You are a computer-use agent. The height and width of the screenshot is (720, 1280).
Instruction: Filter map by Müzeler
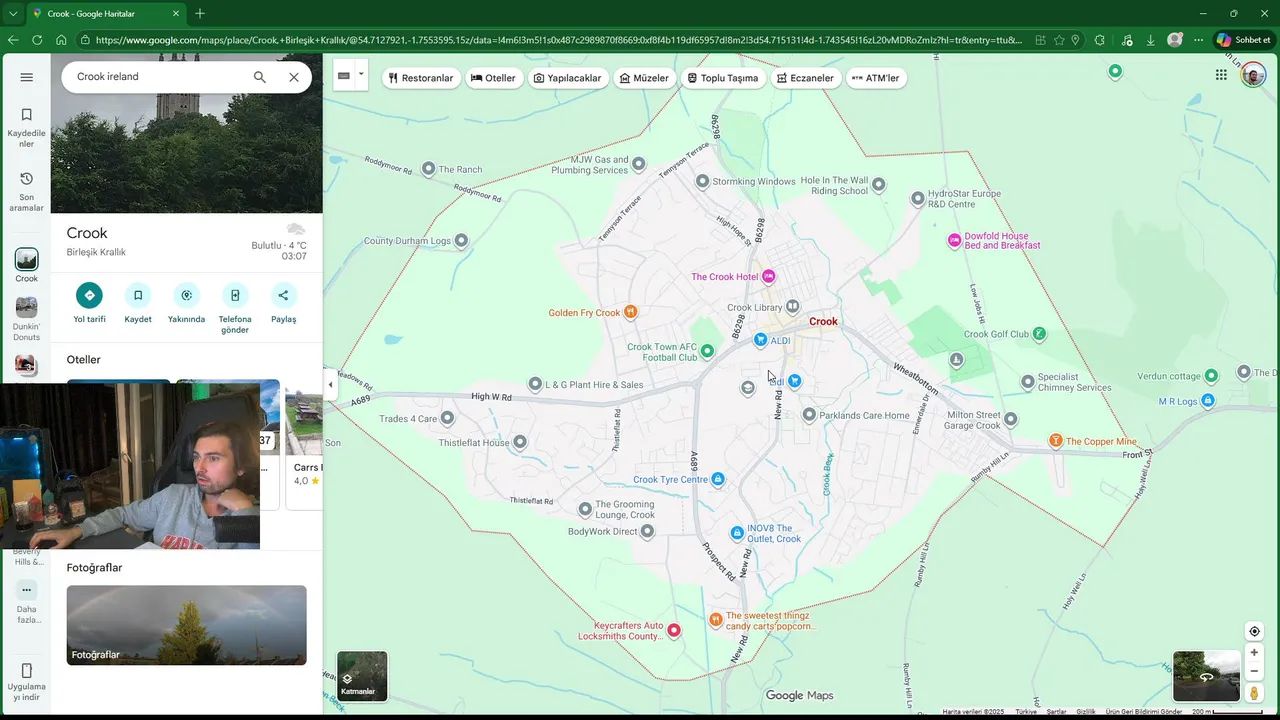[644, 78]
